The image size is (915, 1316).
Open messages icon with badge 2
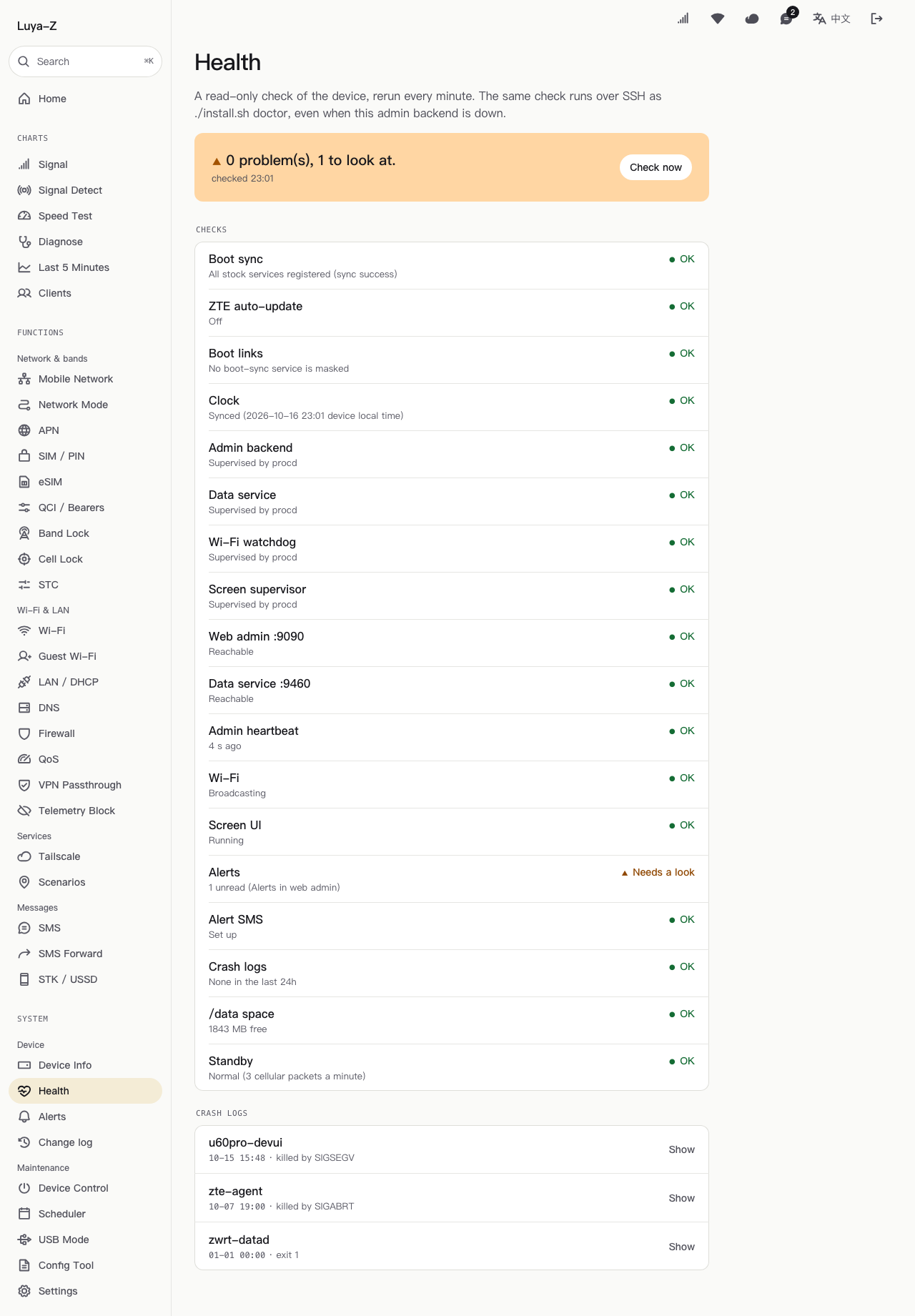(786, 19)
